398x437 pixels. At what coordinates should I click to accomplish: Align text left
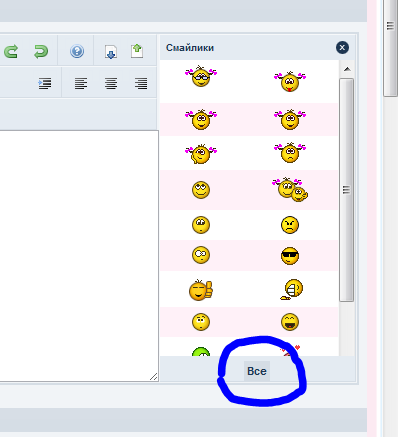click(x=81, y=83)
